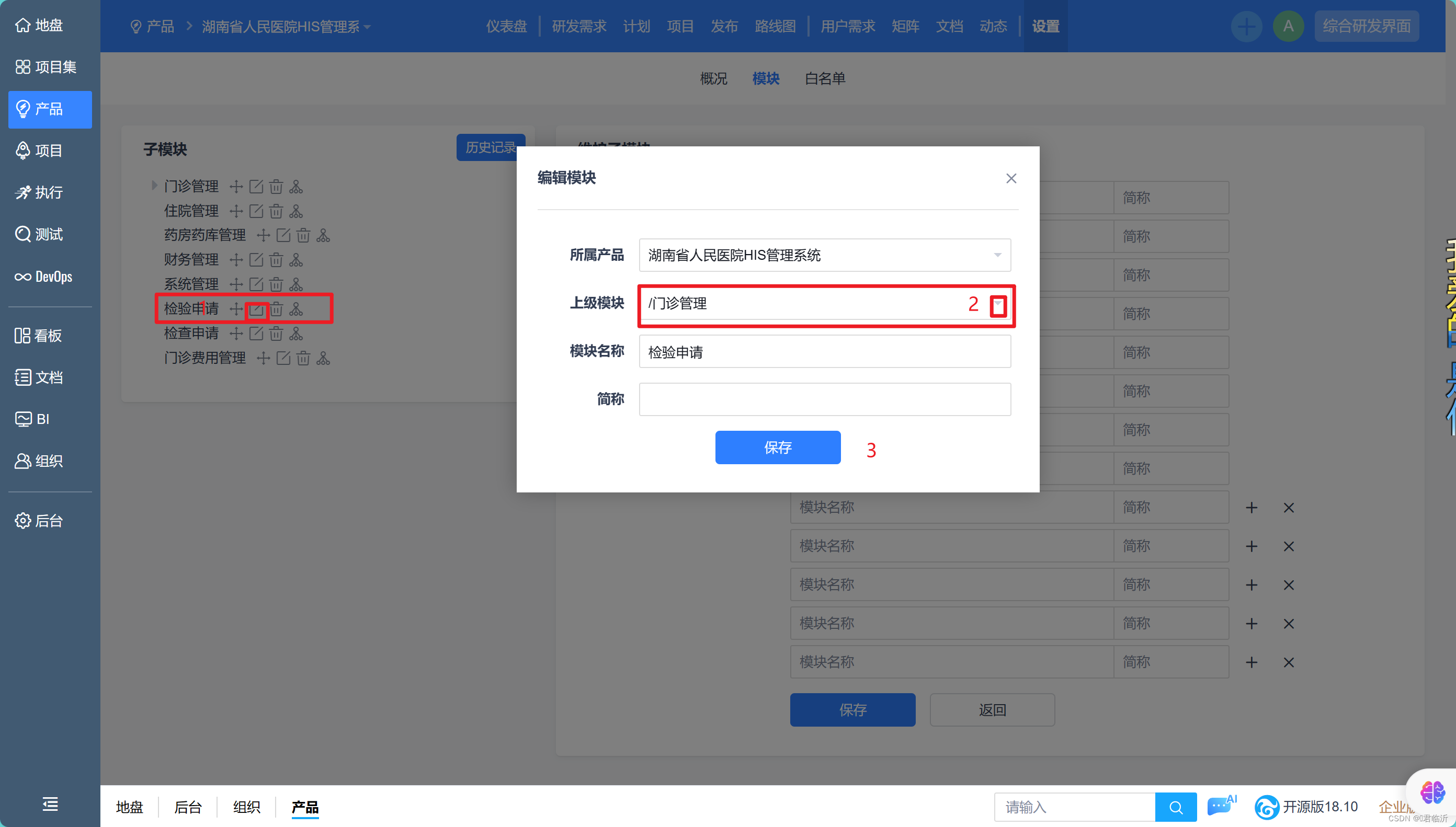Switch to 白名单 tab
The height and width of the screenshot is (827, 1456).
pos(825,78)
